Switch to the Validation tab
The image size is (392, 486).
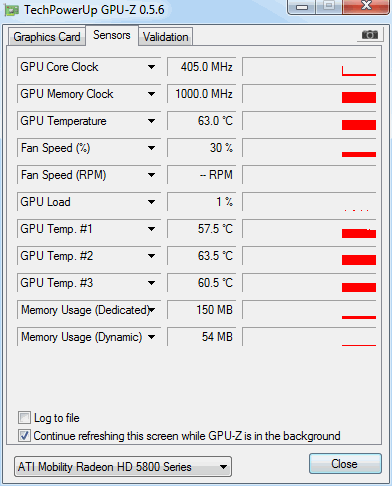tap(166, 37)
